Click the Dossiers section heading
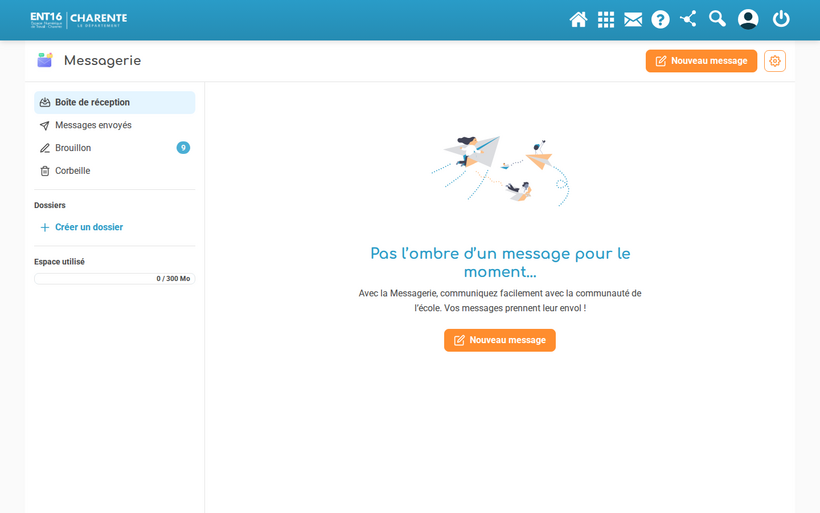Image resolution: width=820 pixels, height=513 pixels. [x=50, y=206]
